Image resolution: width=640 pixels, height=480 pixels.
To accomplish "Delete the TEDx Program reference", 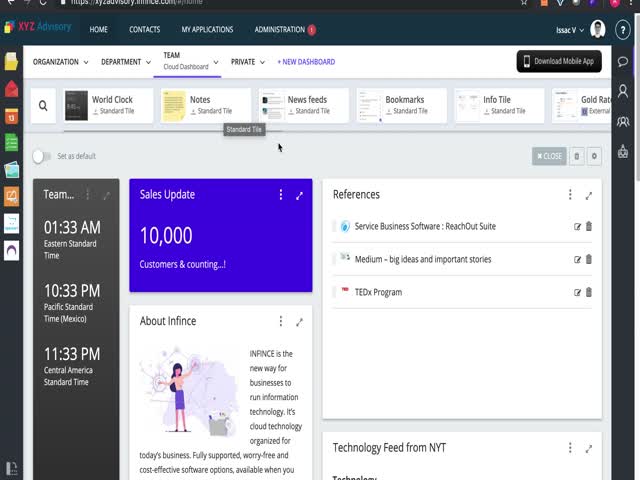I will point(588,292).
